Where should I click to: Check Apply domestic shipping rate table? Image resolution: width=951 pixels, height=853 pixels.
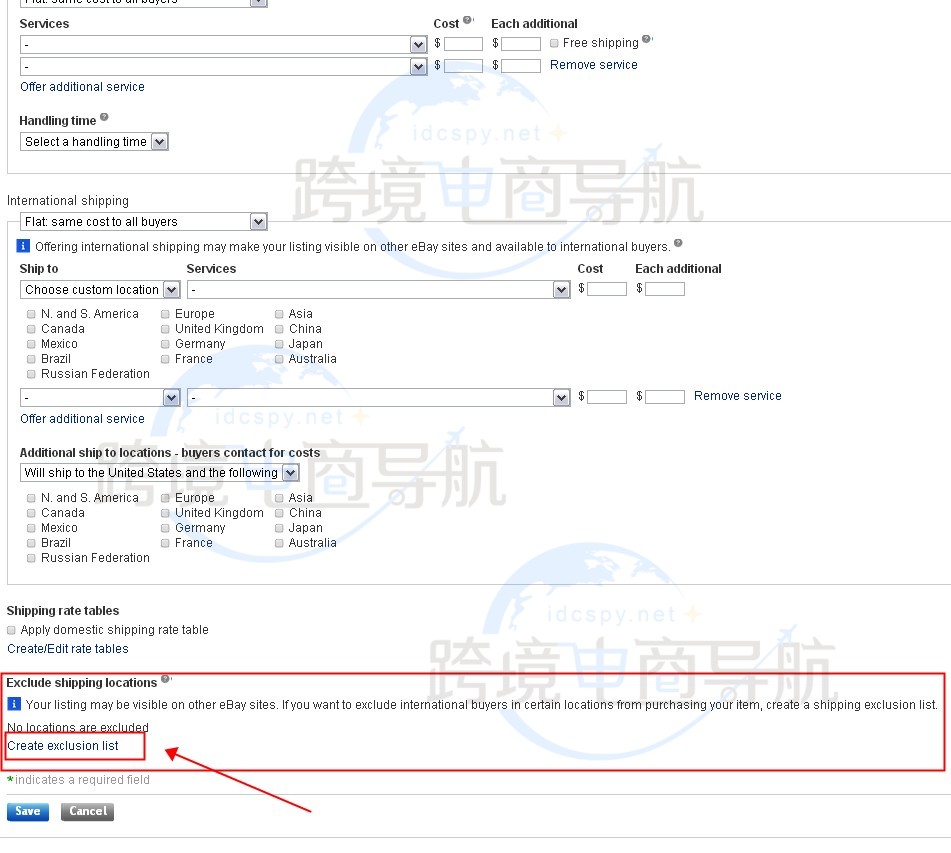12,630
